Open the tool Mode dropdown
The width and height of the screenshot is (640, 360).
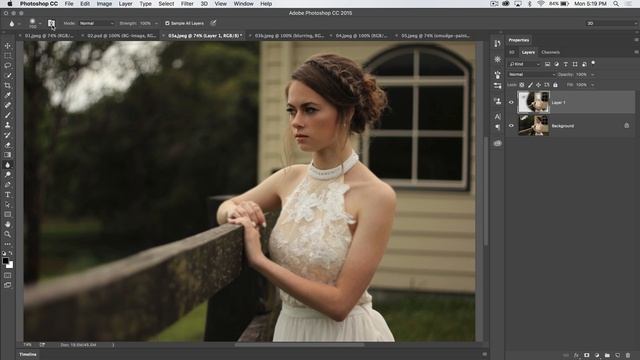[97, 23]
